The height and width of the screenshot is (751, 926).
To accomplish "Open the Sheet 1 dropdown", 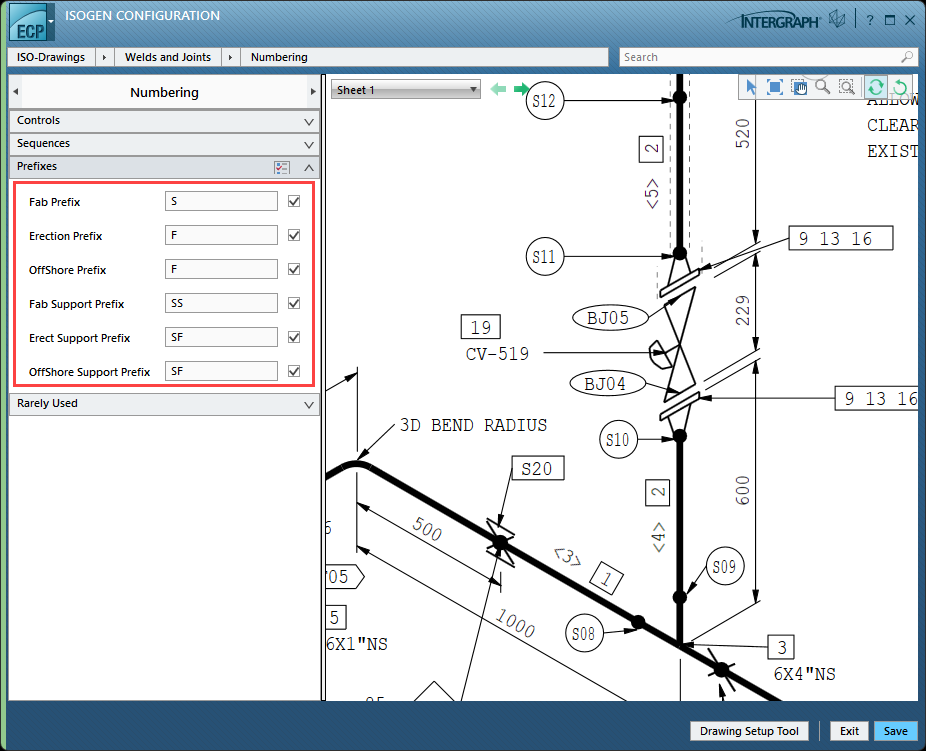I will point(406,90).
